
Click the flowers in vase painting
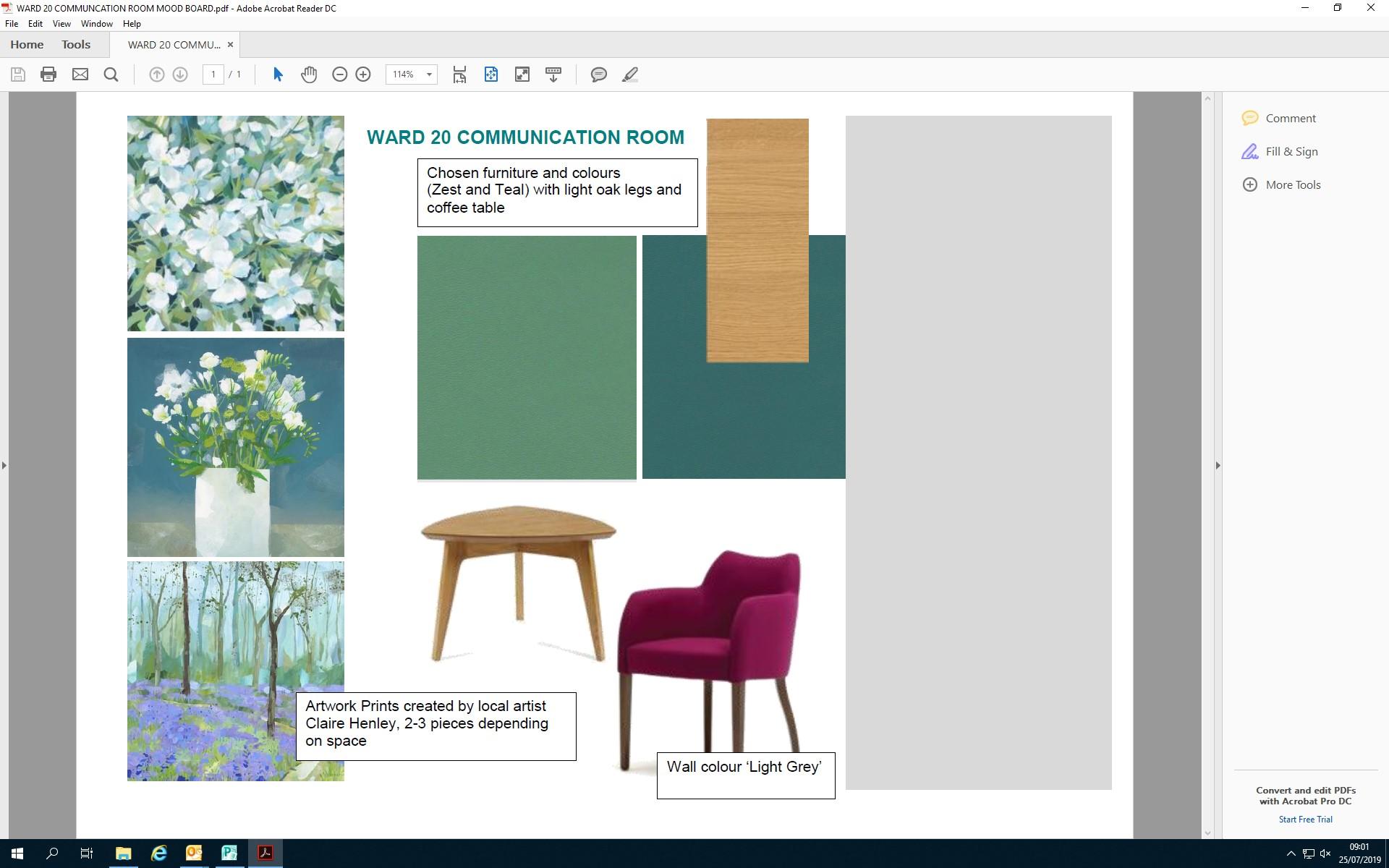pyautogui.click(x=236, y=447)
